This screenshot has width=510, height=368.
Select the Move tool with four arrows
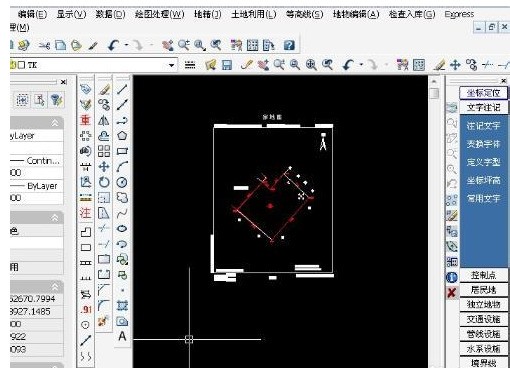(104, 167)
